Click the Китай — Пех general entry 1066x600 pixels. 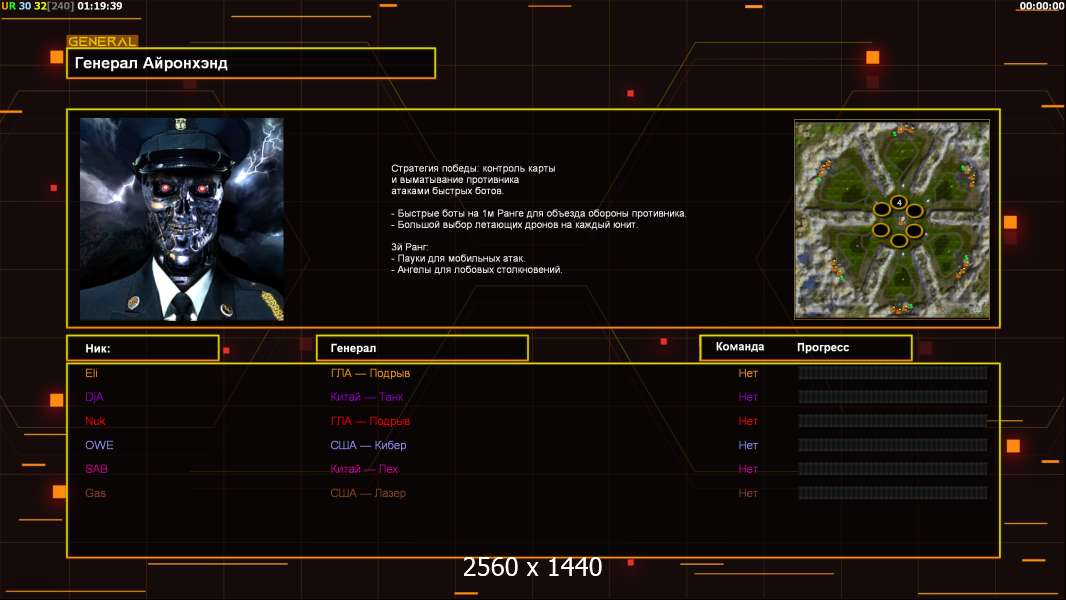pyautogui.click(x=364, y=469)
